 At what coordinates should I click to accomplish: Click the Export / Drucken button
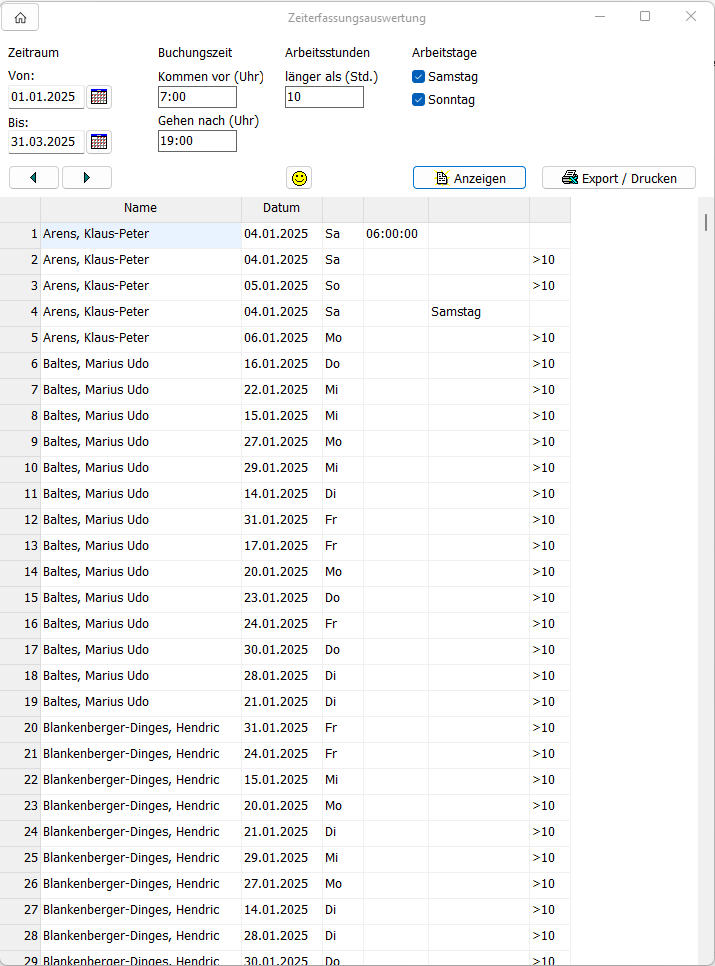tap(618, 178)
